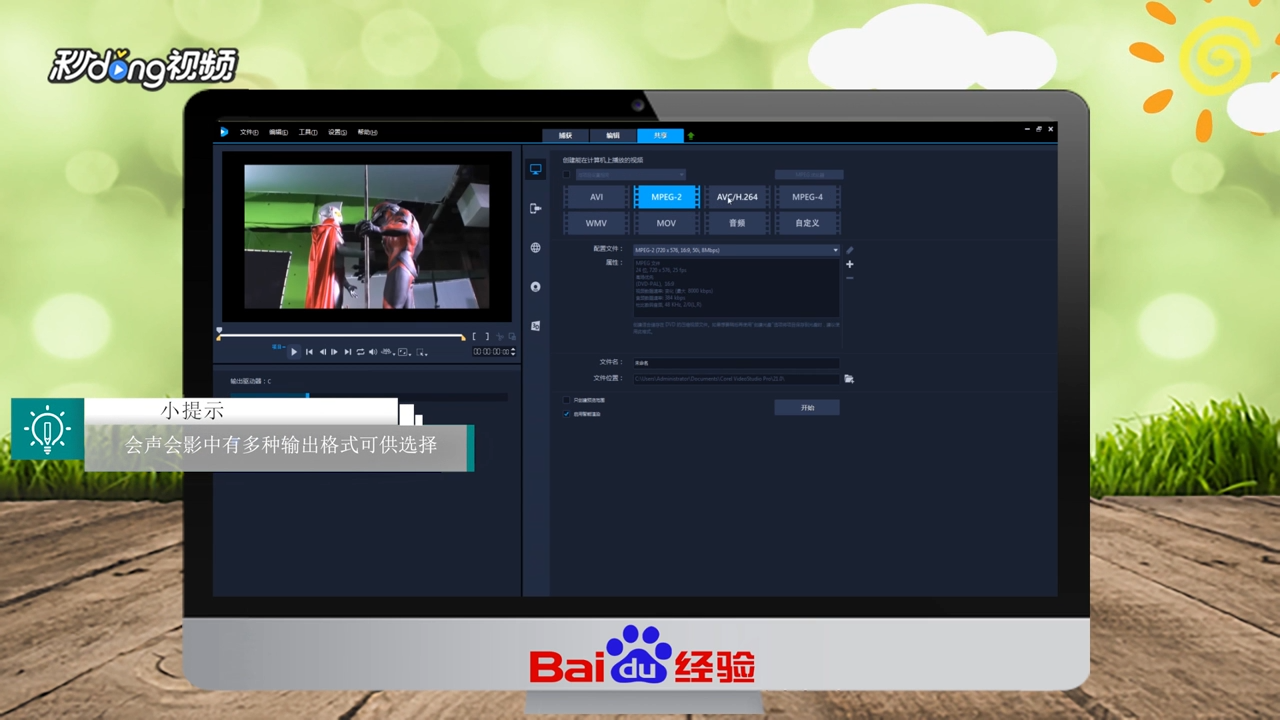The height and width of the screenshot is (720, 1280).
Task: Step to the next frame
Action: pos(334,352)
